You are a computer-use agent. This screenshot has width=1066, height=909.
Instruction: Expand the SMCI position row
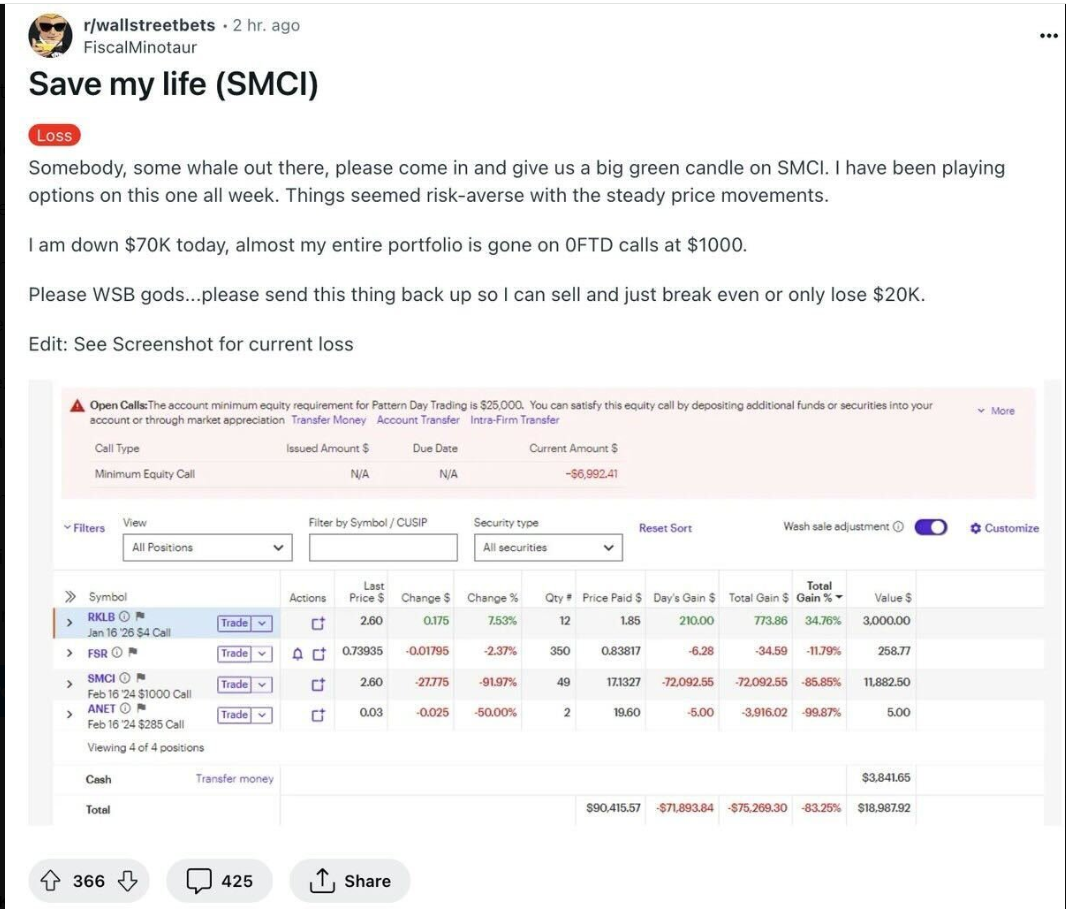69,683
